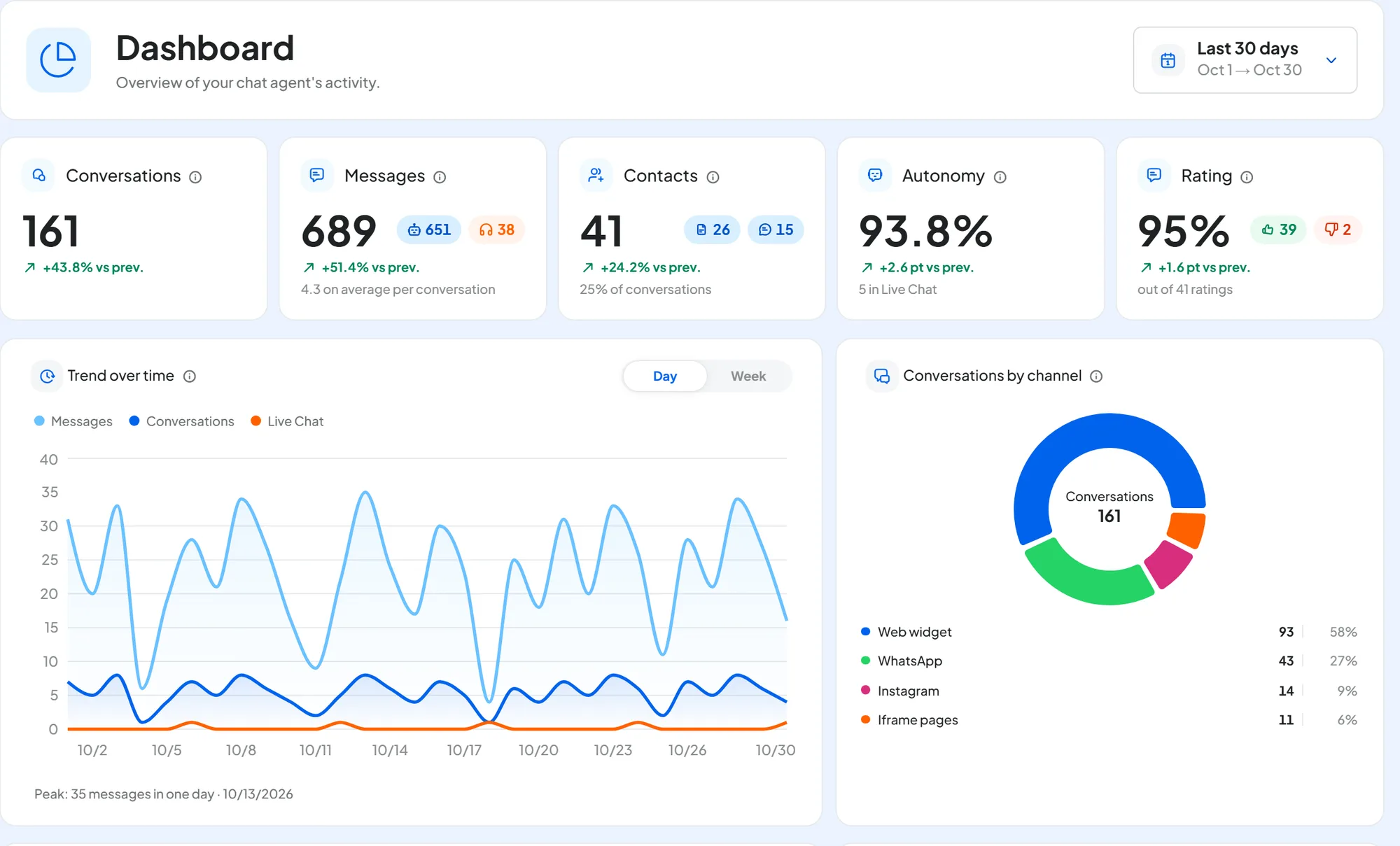Show info tooltip next to Contacts title
Image resolution: width=1400 pixels, height=846 pixels.
(x=713, y=177)
